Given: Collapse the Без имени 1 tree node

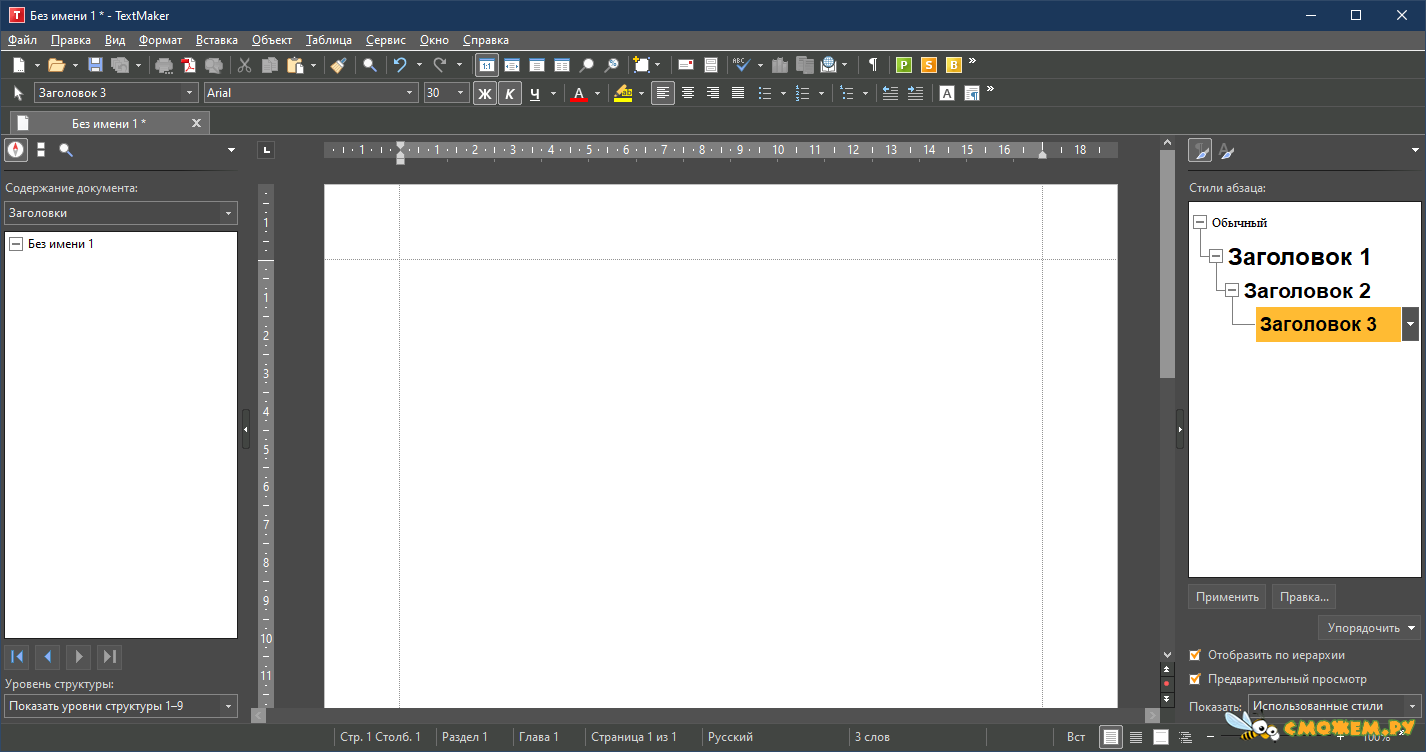Looking at the screenshot, I should 16,244.
